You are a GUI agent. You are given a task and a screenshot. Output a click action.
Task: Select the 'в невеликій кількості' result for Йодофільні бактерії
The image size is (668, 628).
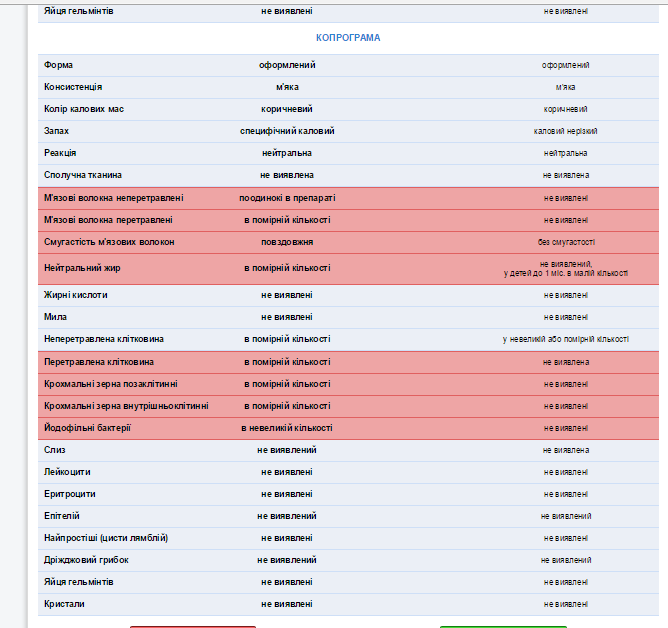(287, 427)
